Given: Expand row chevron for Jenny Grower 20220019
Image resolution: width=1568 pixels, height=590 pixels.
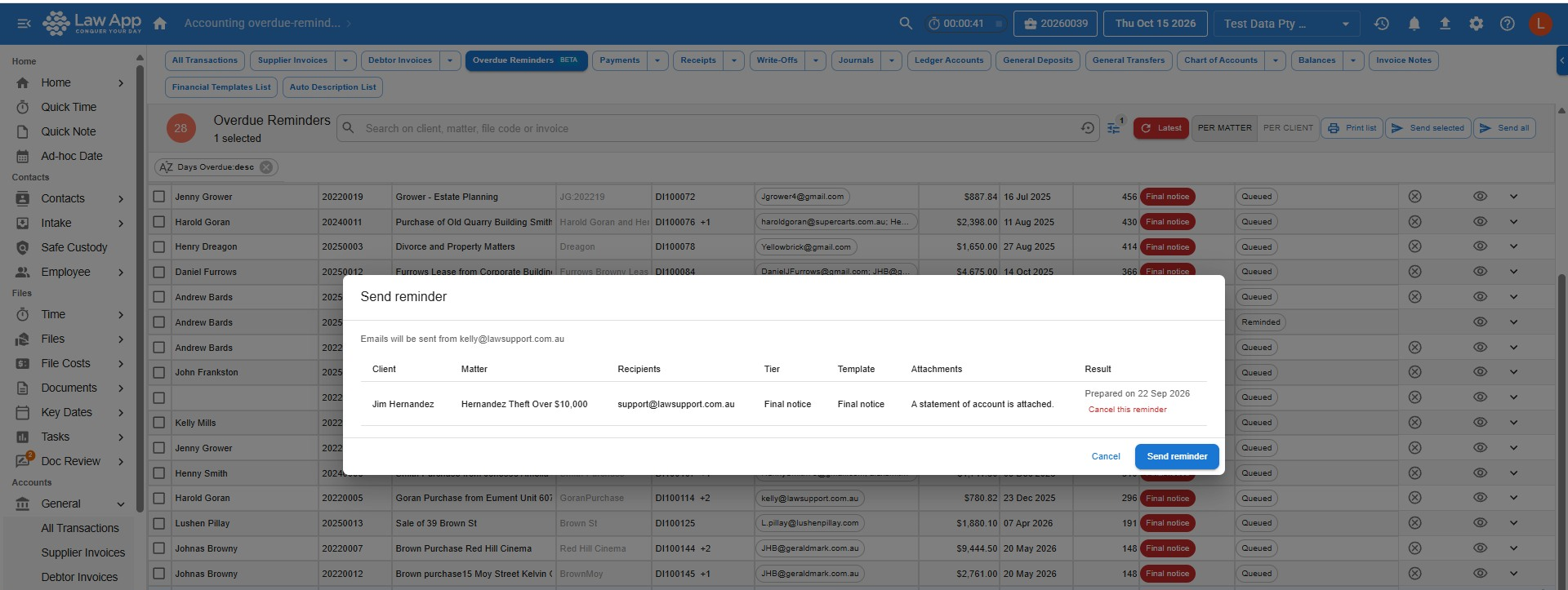Looking at the screenshot, I should click(x=1513, y=197).
